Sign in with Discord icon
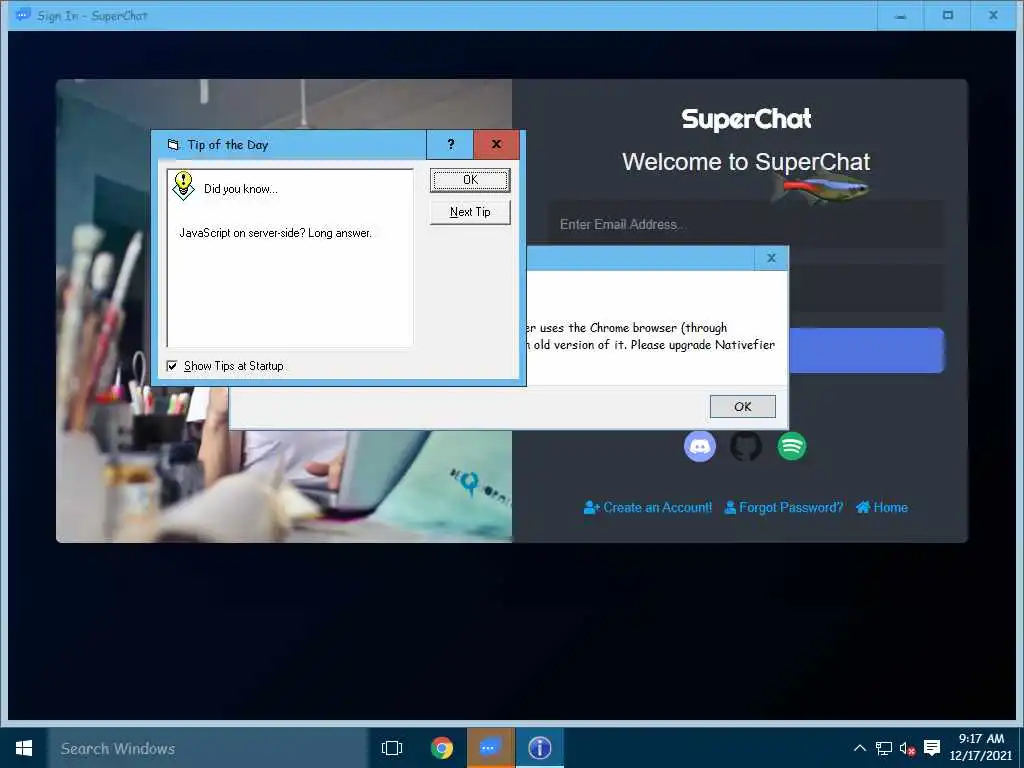The height and width of the screenshot is (768, 1024). pos(699,446)
